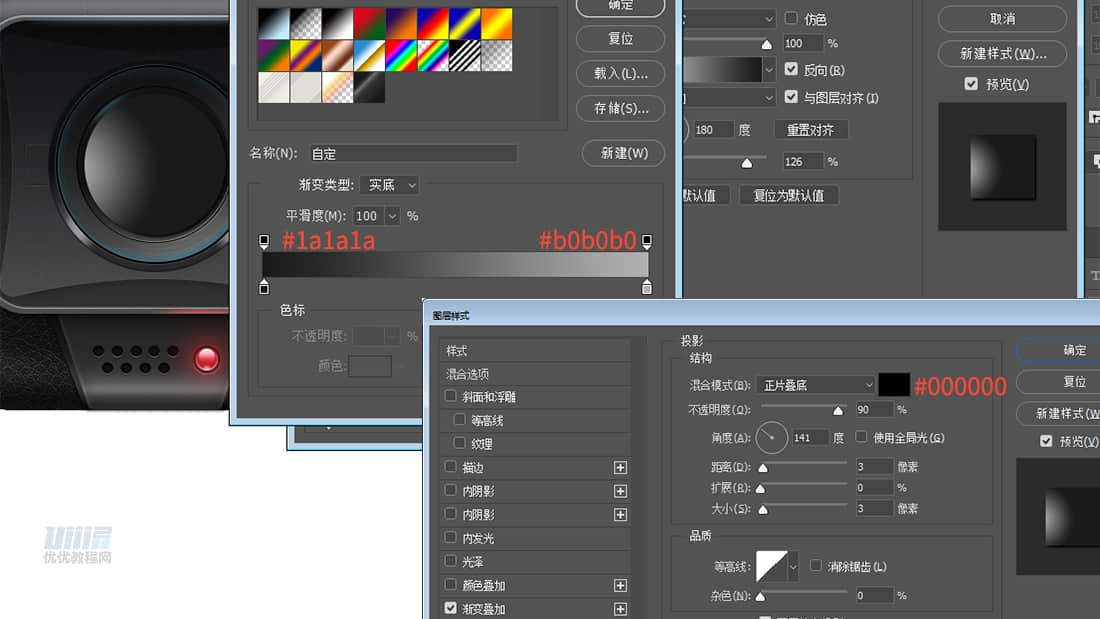Click OK in the Gradient Editor
The image size is (1100, 619).
coord(621,6)
